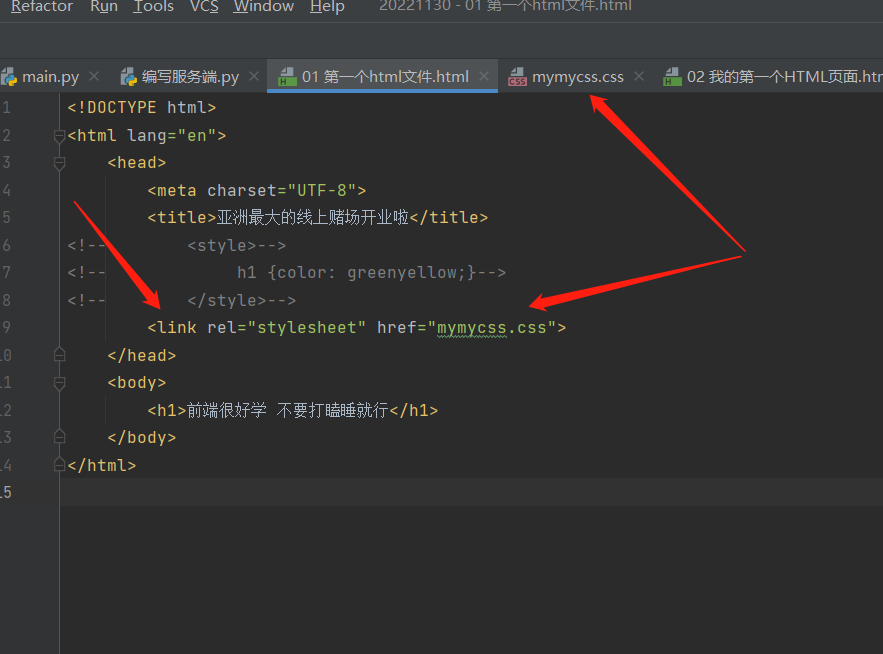Switch to the mymycss.css tab

click(x=578, y=77)
